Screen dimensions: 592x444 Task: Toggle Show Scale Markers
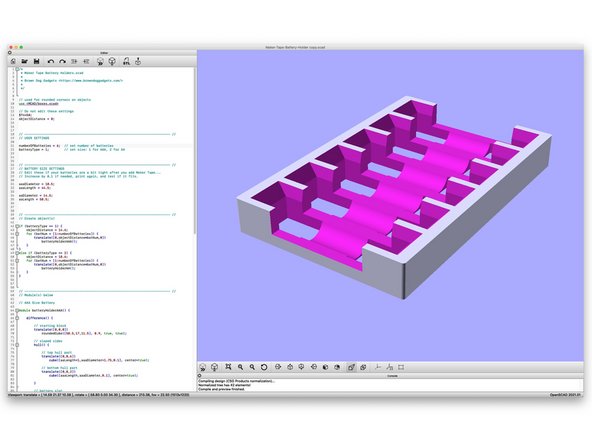(x=389, y=367)
